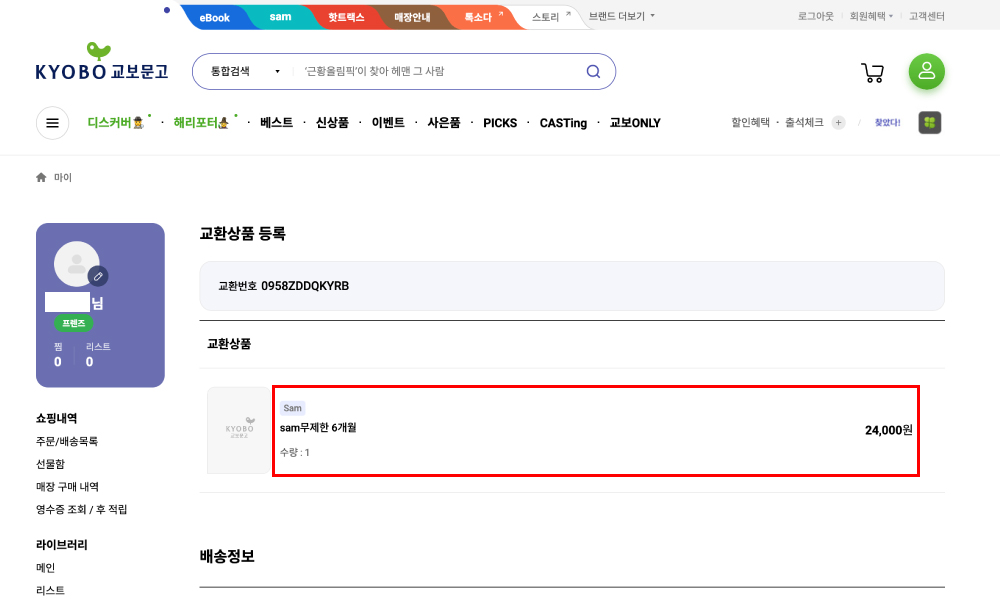
Task: Switch to the sam tab
Action: 280,17
